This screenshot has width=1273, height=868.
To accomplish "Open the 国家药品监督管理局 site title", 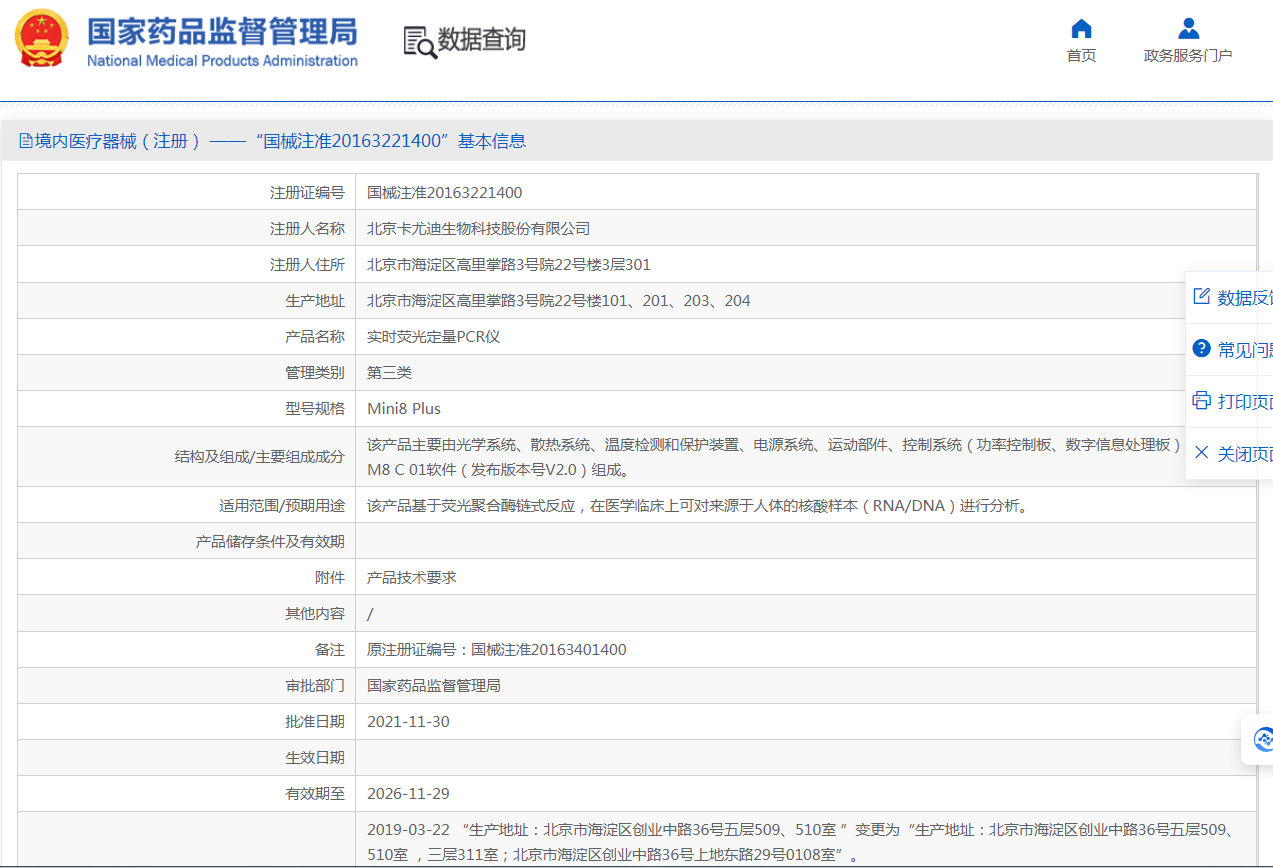I will (222, 31).
